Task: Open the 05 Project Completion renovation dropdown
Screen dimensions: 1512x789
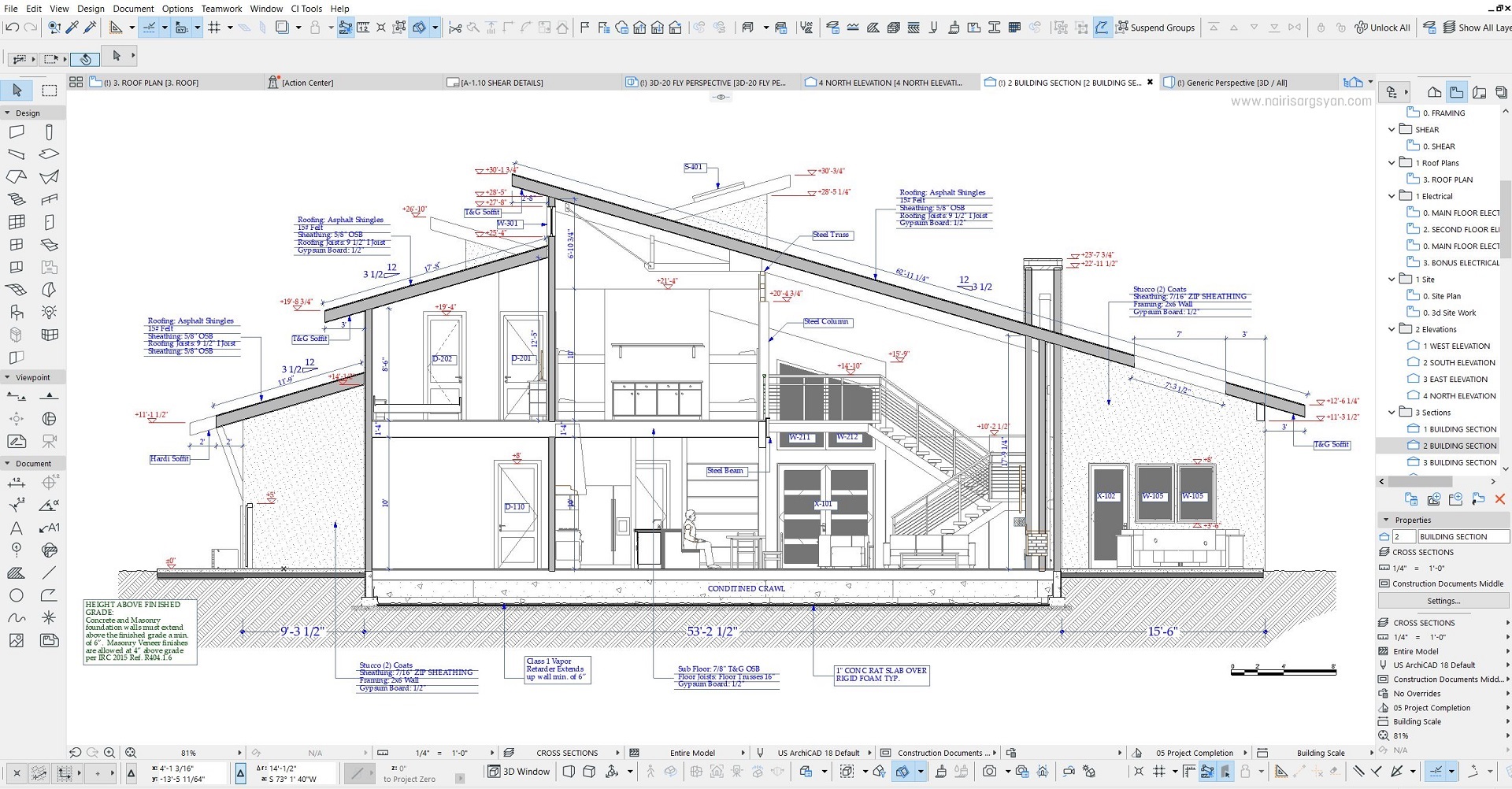Action: pyautogui.click(x=1191, y=753)
